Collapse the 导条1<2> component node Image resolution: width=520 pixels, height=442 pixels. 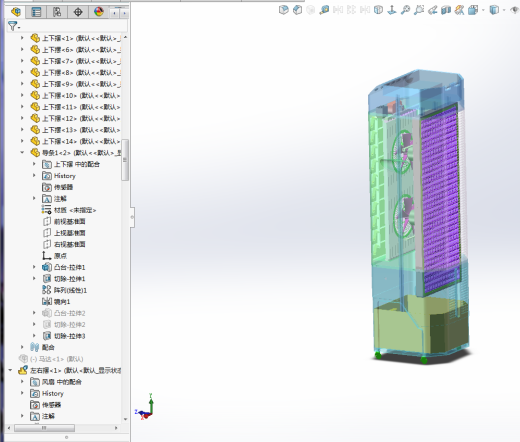22,153
